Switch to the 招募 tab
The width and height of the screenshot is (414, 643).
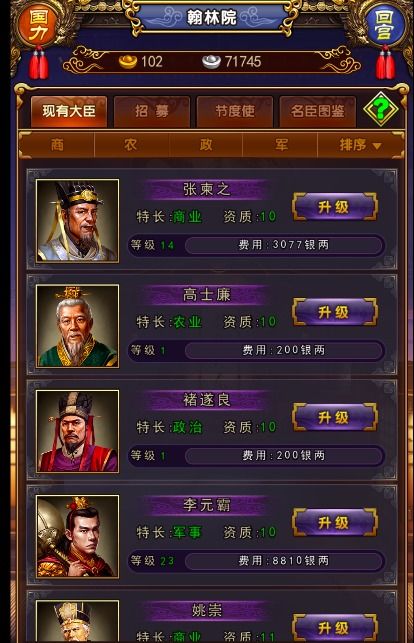tap(152, 111)
